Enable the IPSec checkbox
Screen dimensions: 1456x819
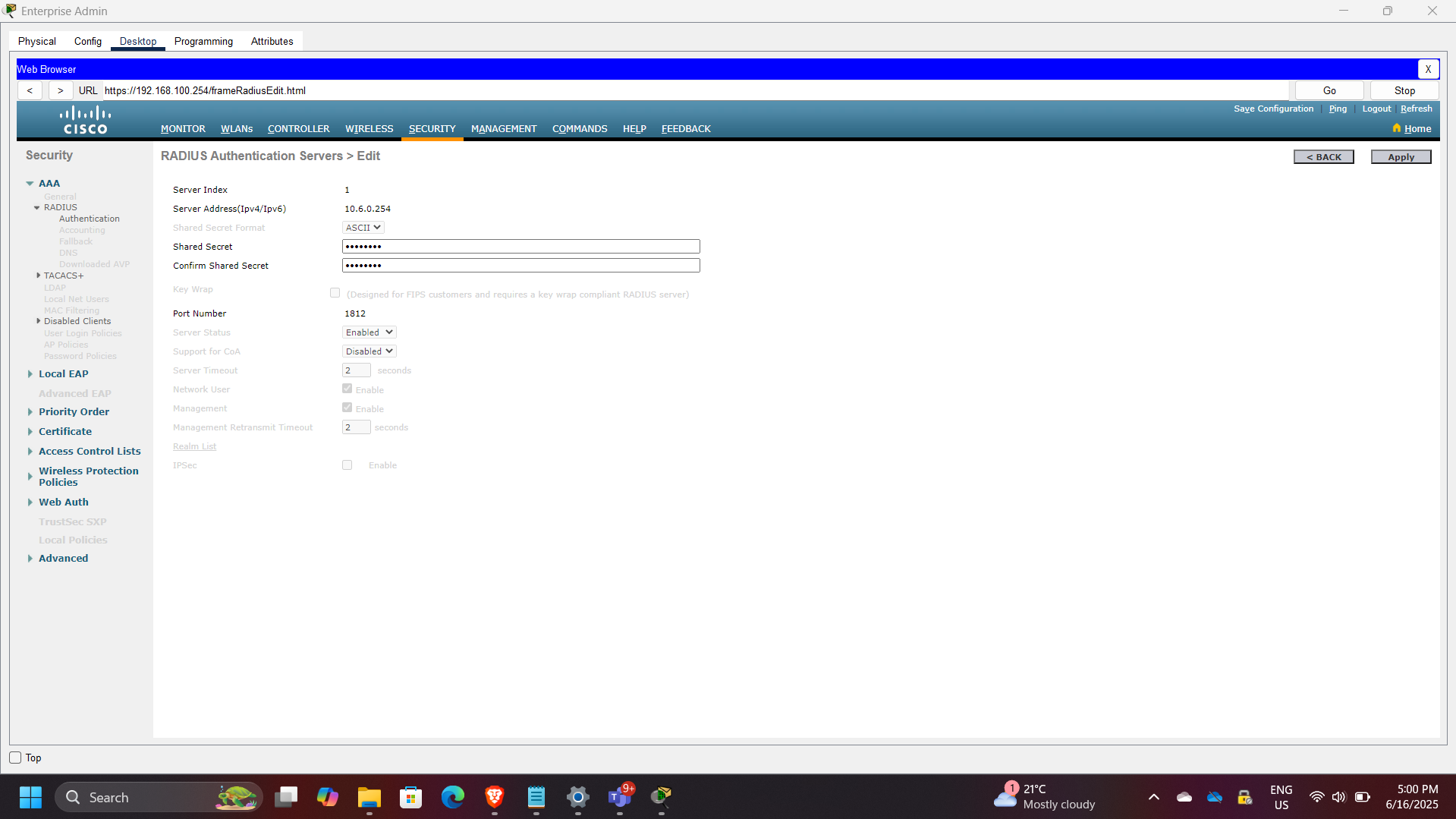point(347,465)
